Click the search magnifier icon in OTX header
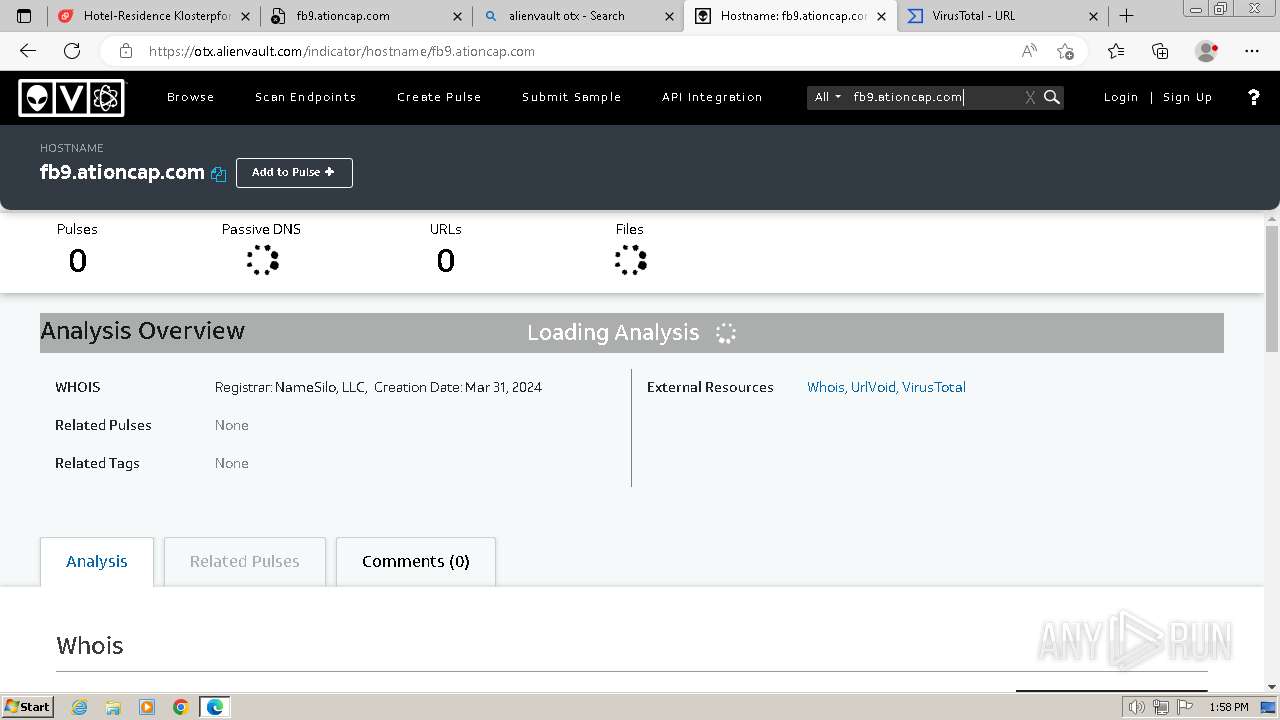This screenshot has height=720, width=1280. click(x=1052, y=97)
